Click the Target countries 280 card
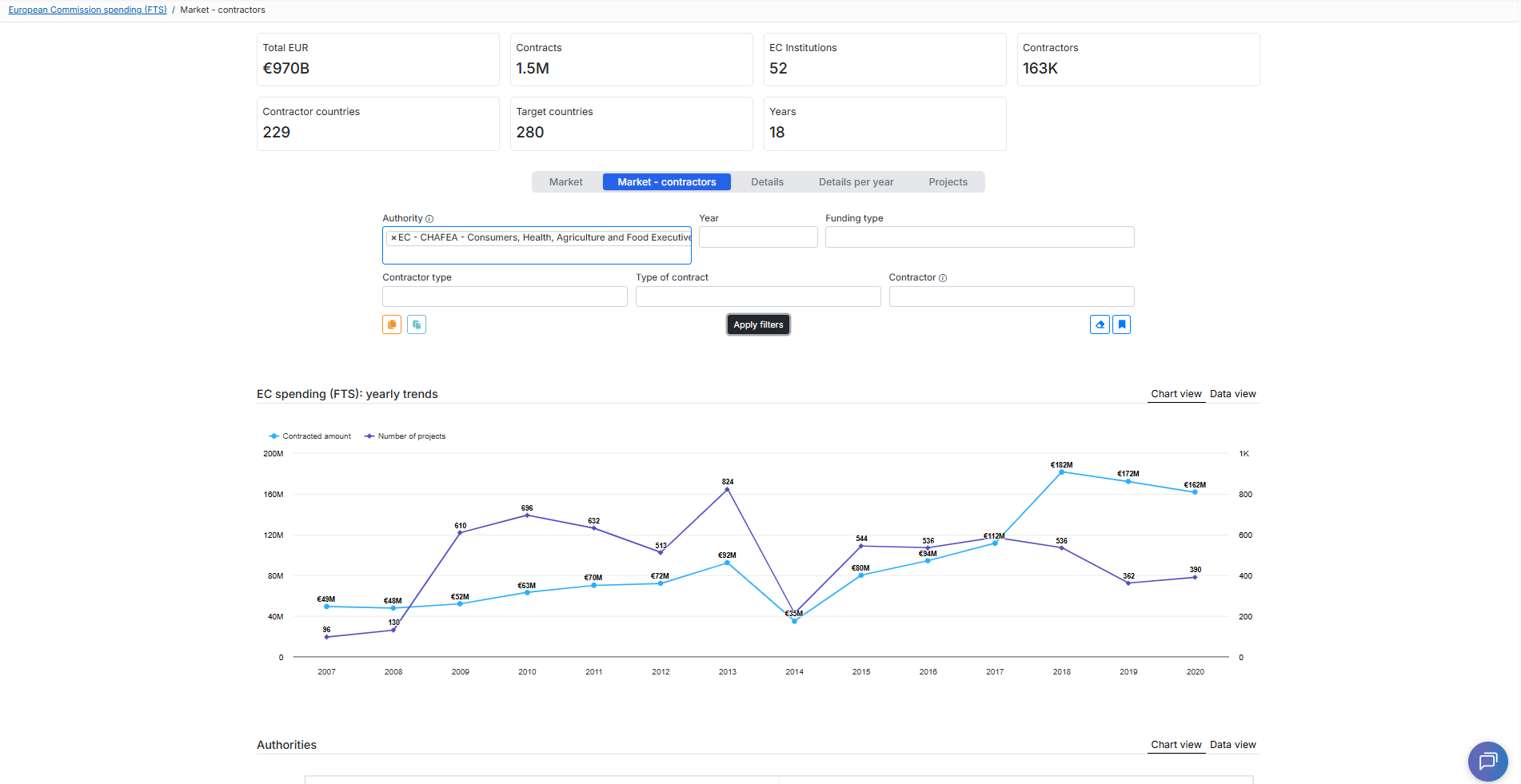Screen dimensions: 1521x784 (x=632, y=124)
